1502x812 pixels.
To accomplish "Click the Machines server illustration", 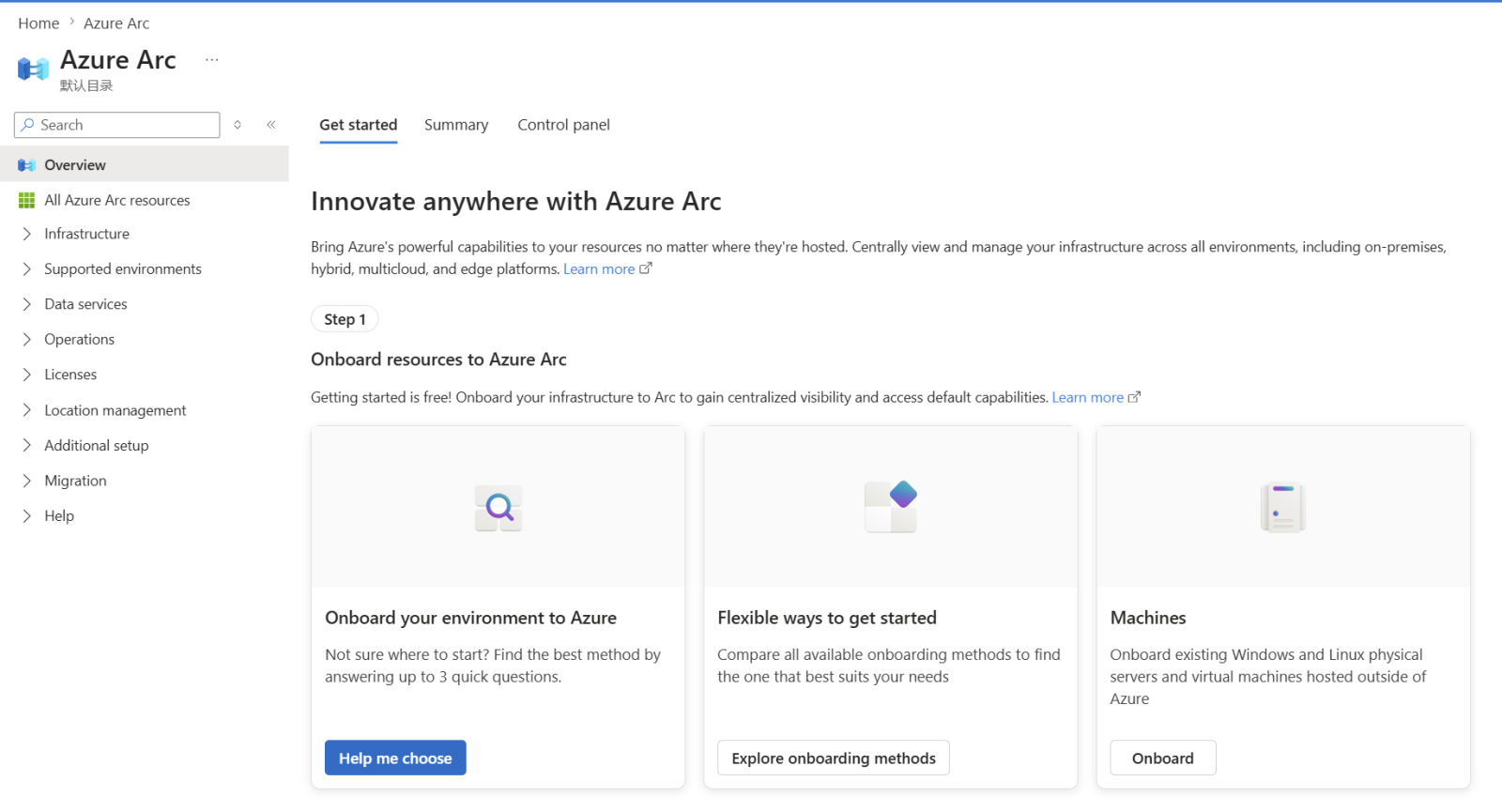I will (x=1282, y=508).
